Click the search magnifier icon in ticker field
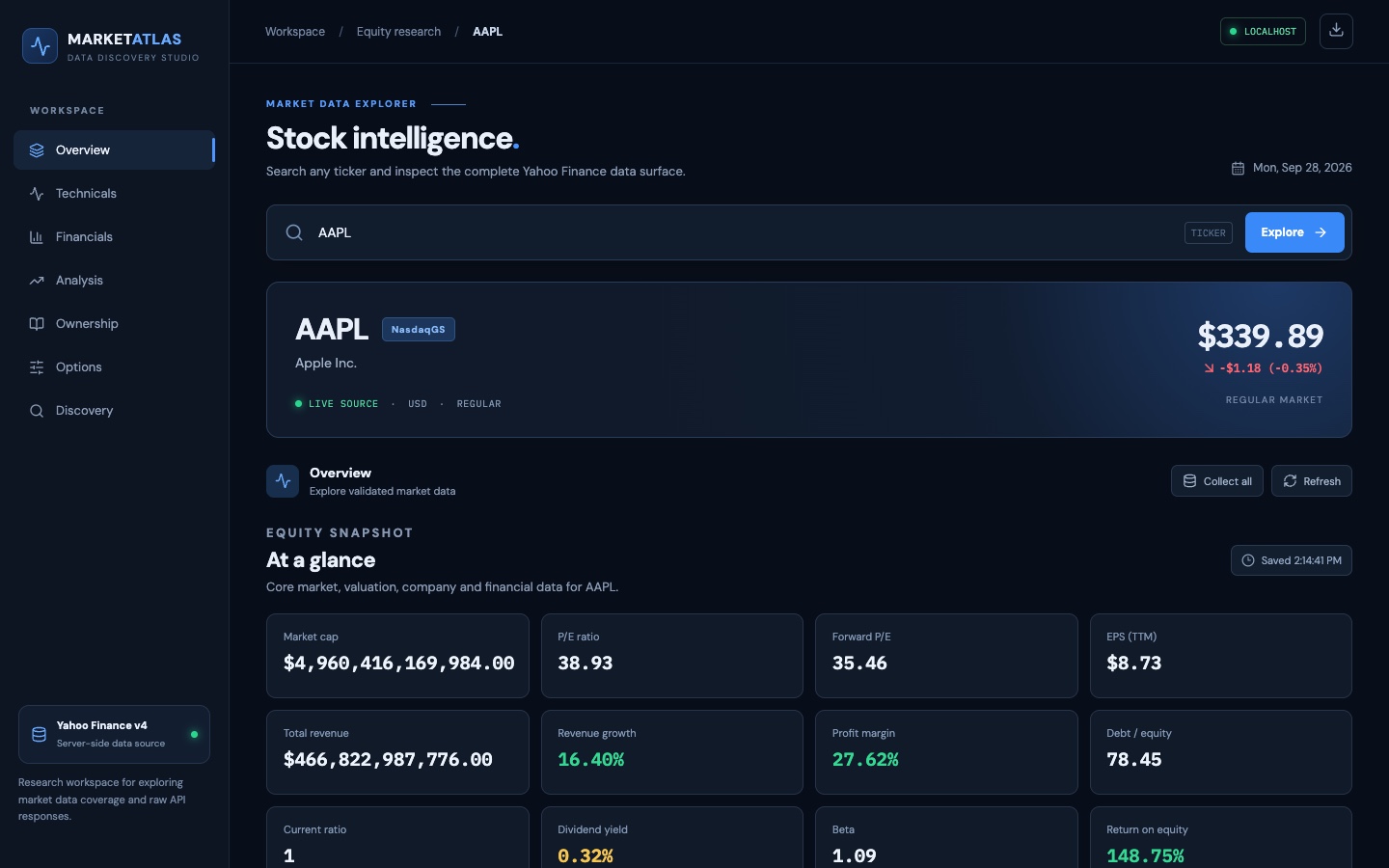Viewport: 1389px width, 868px height. pos(294,232)
